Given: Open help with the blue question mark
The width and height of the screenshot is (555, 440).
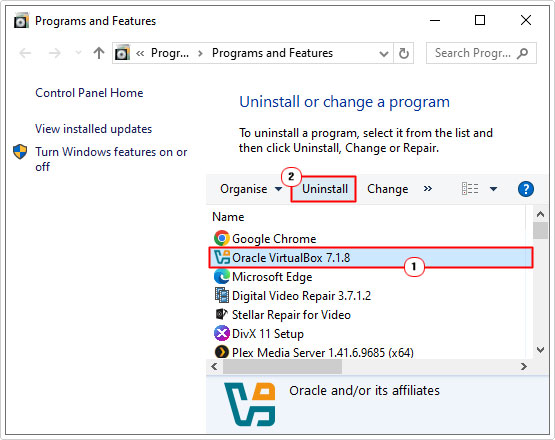Looking at the screenshot, I should tap(526, 189).
